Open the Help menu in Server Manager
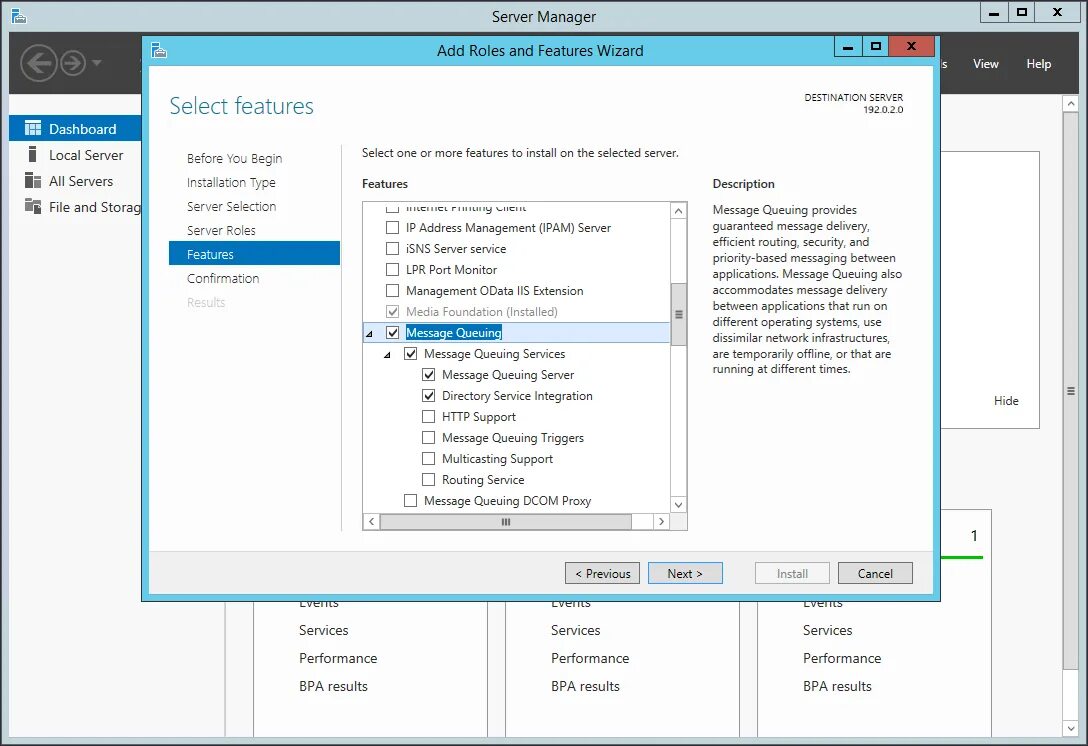This screenshot has height=746, width=1088. click(x=1039, y=64)
